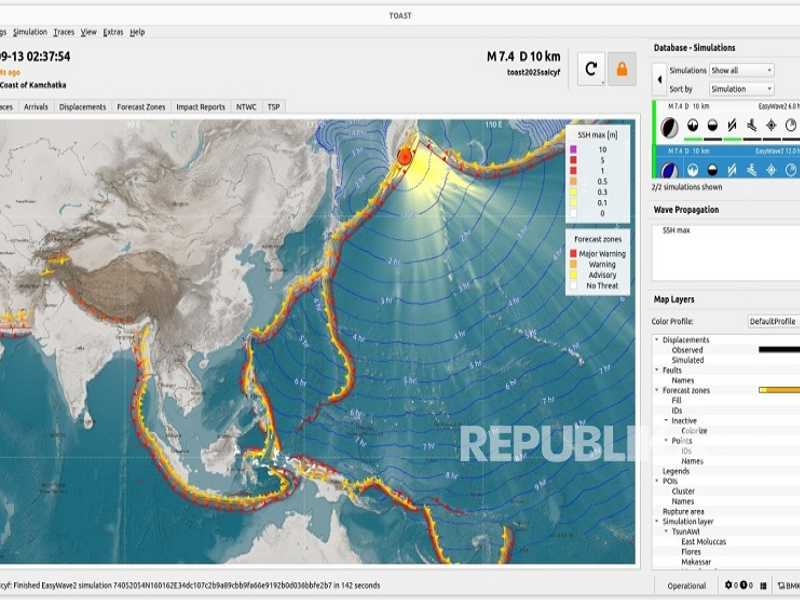This screenshot has width=800, height=600.
Task: Switch to the Forecast Zones tab
Action: pyautogui.click(x=141, y=107)
